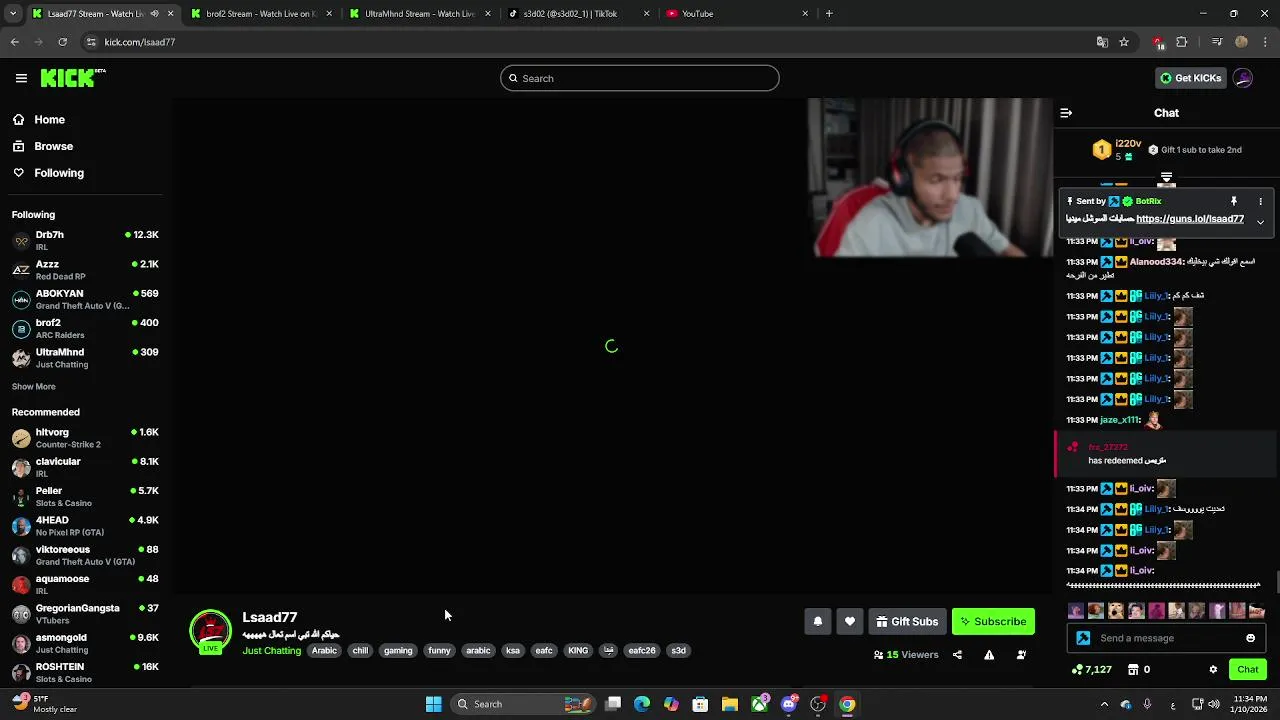Viewport: 1280px width, 720px height.
Task: Select the Just Chatting category link
Action: tap(272, 651)
